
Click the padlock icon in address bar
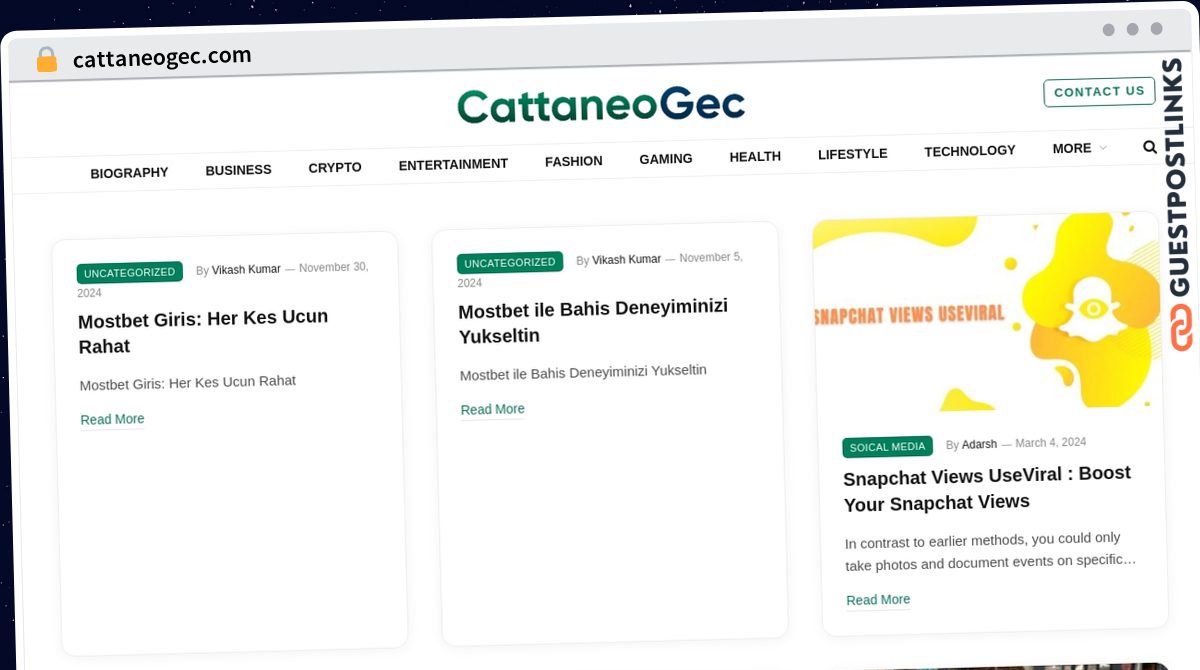(x=46, y=60)
